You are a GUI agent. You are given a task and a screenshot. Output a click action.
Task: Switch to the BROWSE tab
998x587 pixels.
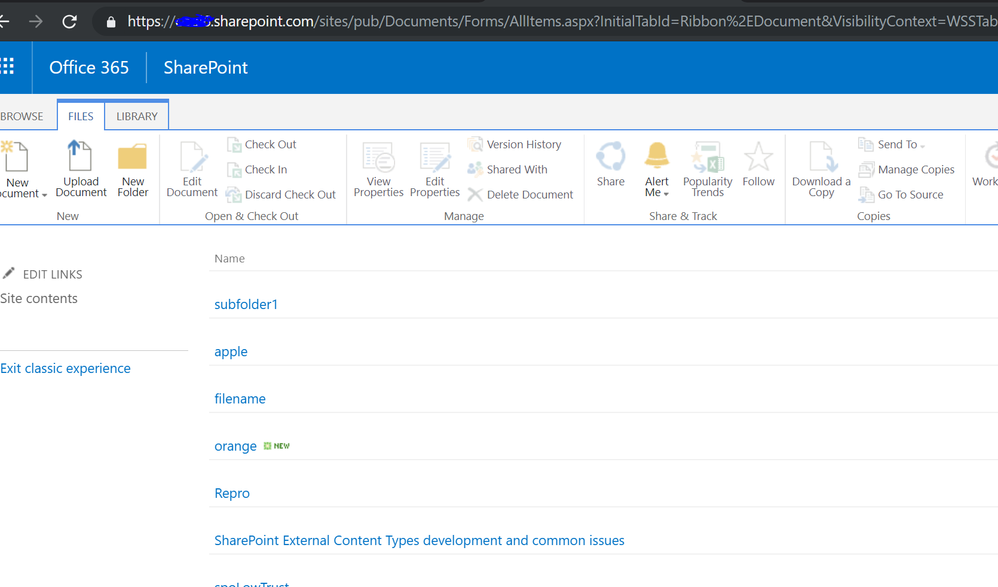22,117
